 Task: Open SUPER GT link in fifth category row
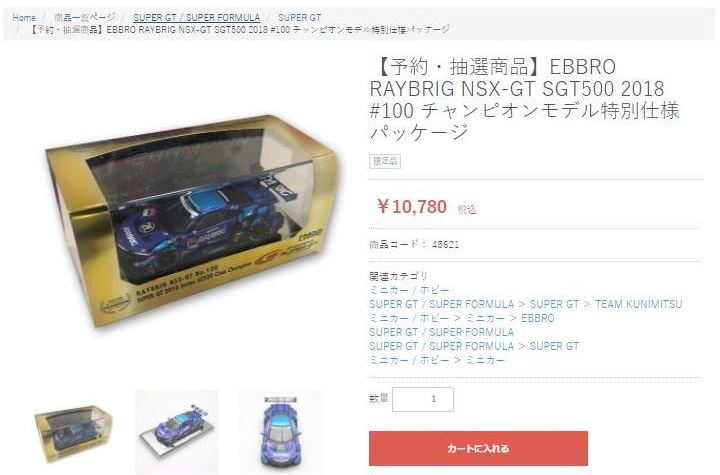click(x=554, y=345)
